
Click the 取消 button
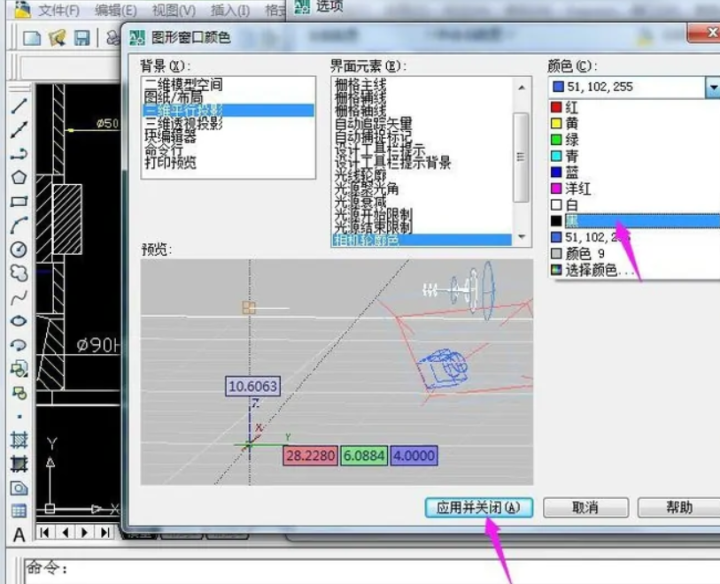585,508
